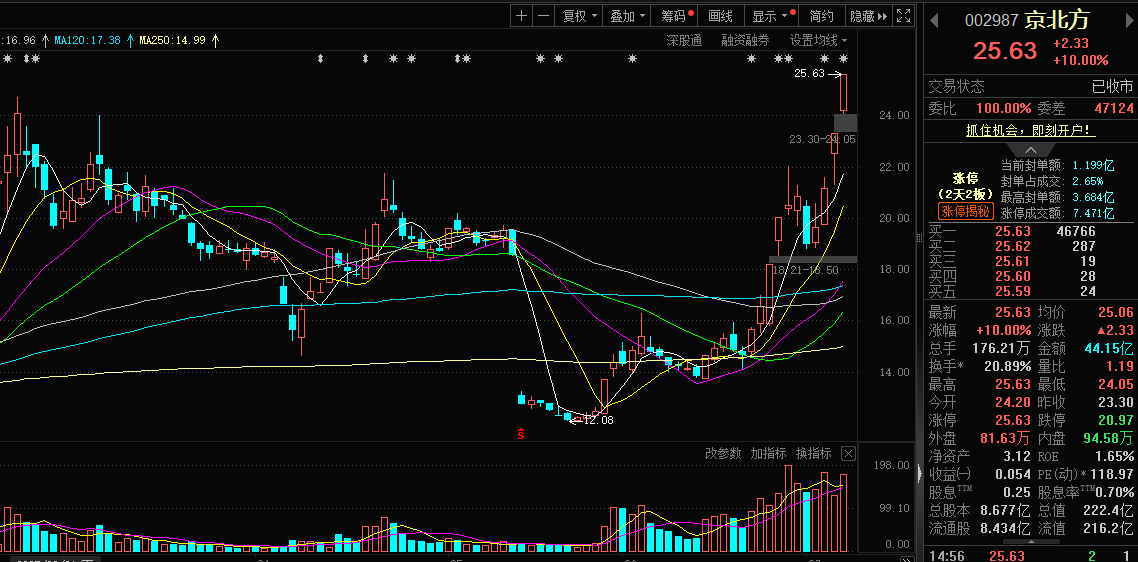Click the 涨停揭秘 button
This screenshot has width=1138, height=562.
[966, 212]
